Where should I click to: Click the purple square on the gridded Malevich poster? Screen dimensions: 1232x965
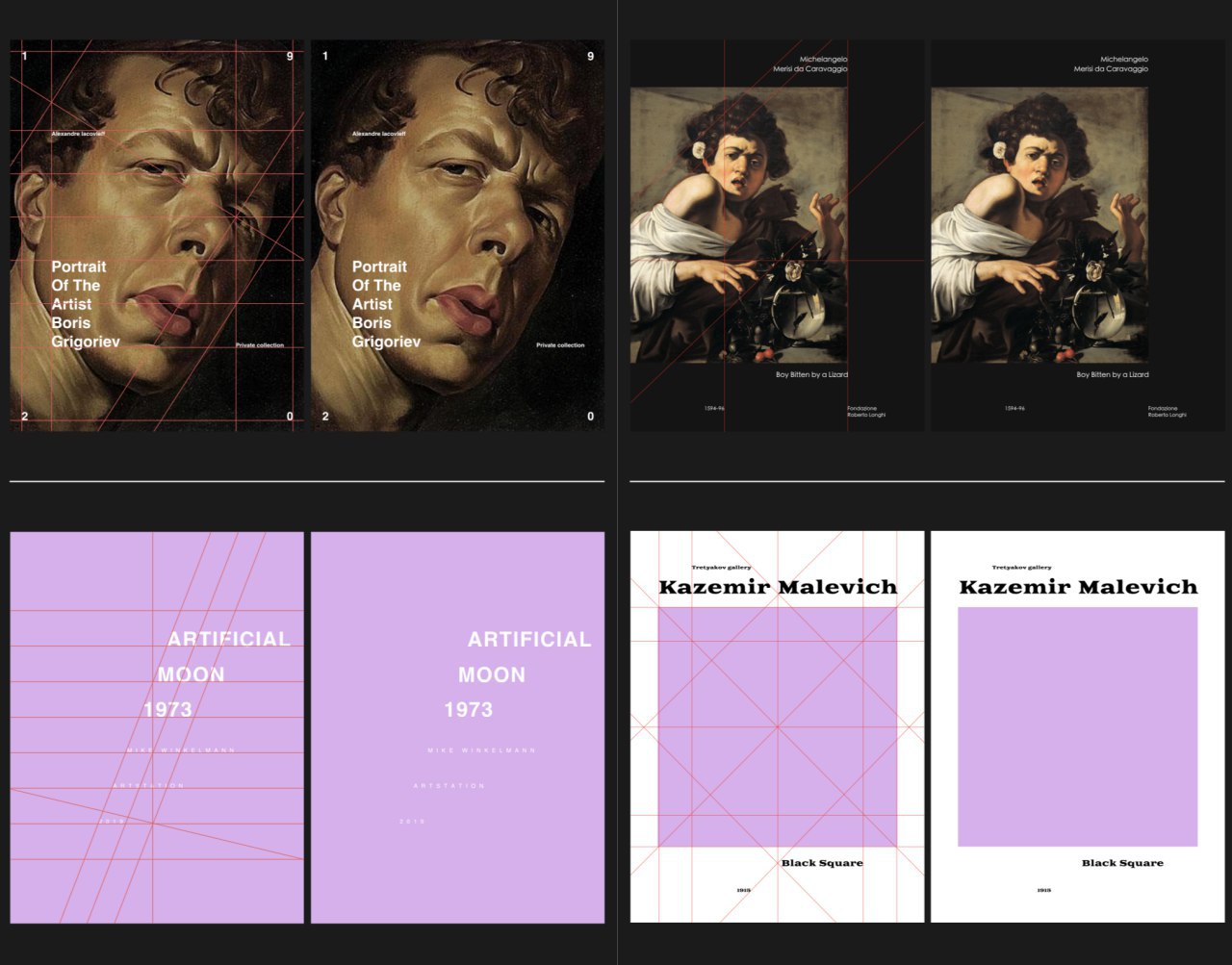(x=778, y=726)
